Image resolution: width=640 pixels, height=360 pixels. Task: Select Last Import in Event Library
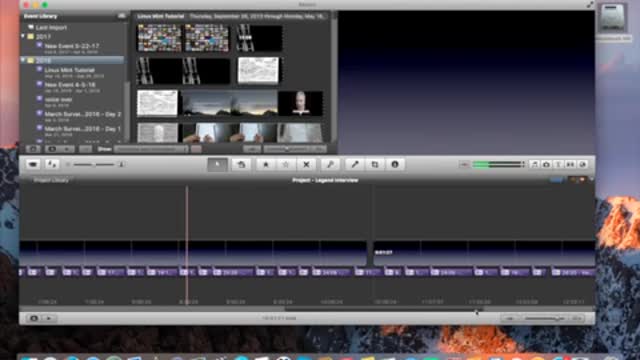(x=51, y=27)
